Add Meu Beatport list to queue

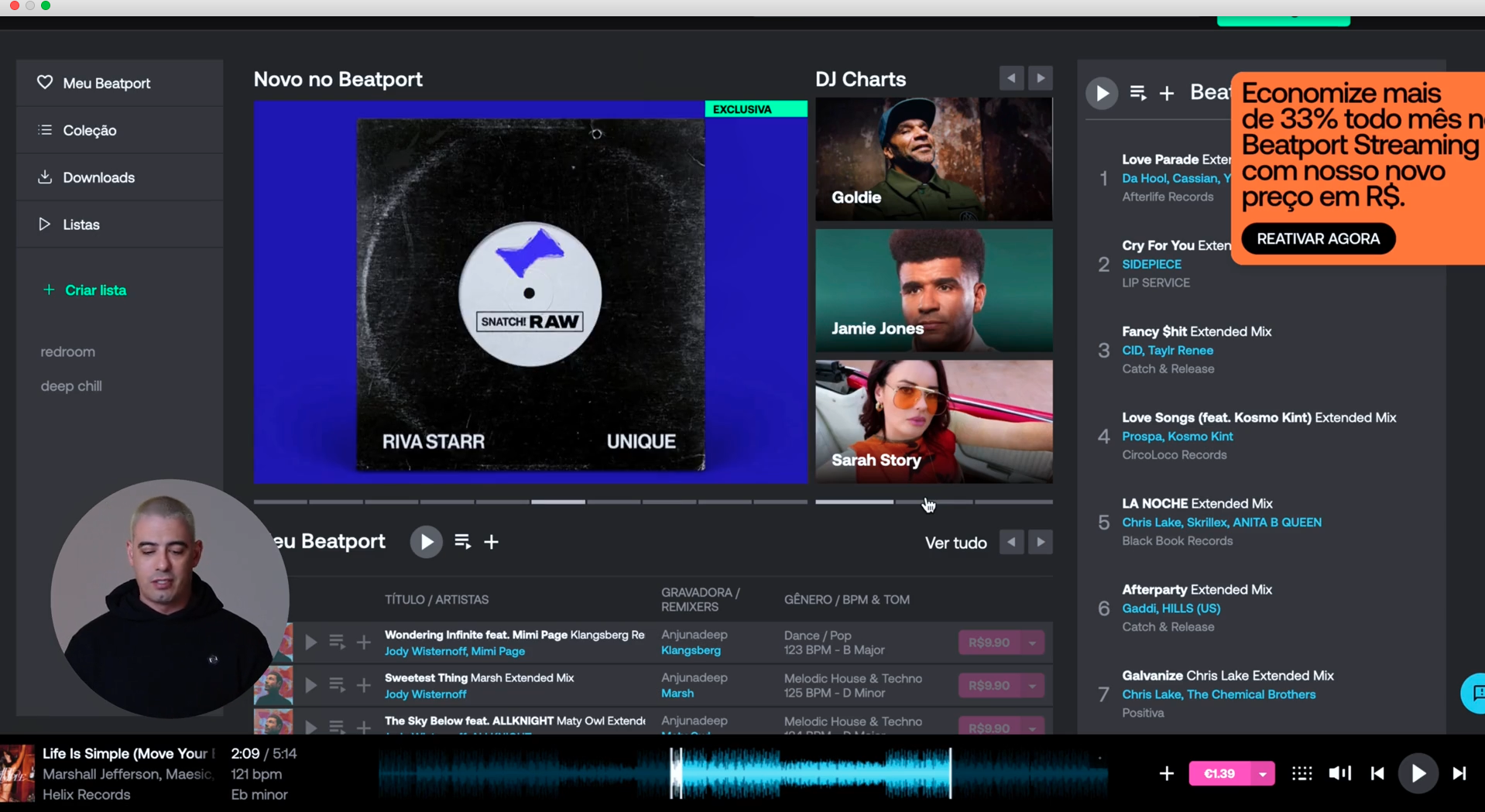coord(462,542)
